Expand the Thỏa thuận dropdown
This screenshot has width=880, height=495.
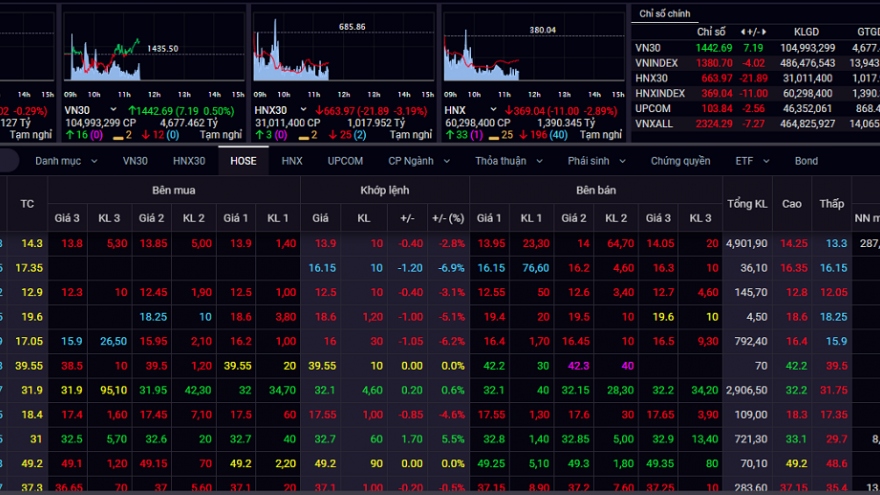pos(505,160)
